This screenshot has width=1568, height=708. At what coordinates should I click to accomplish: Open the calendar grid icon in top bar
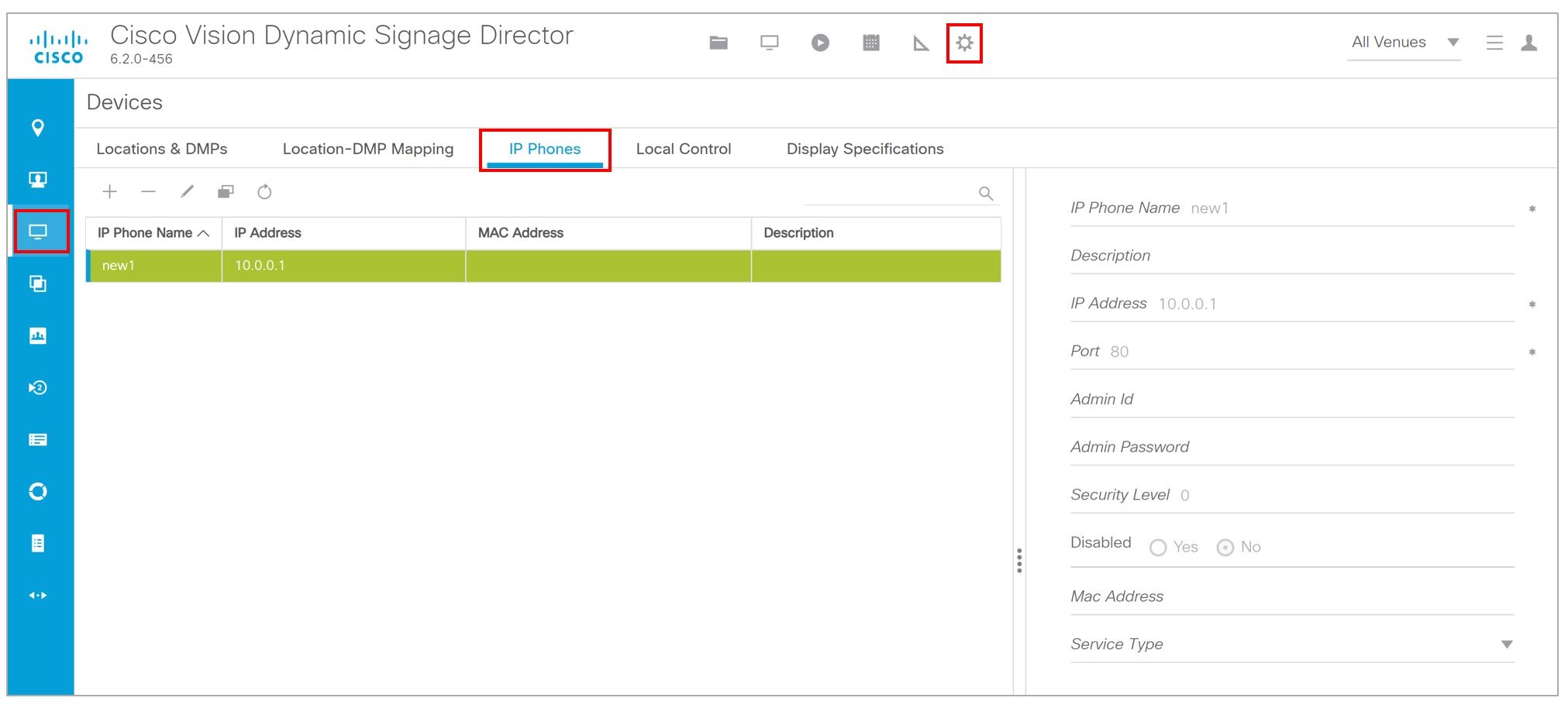[871, 43]
